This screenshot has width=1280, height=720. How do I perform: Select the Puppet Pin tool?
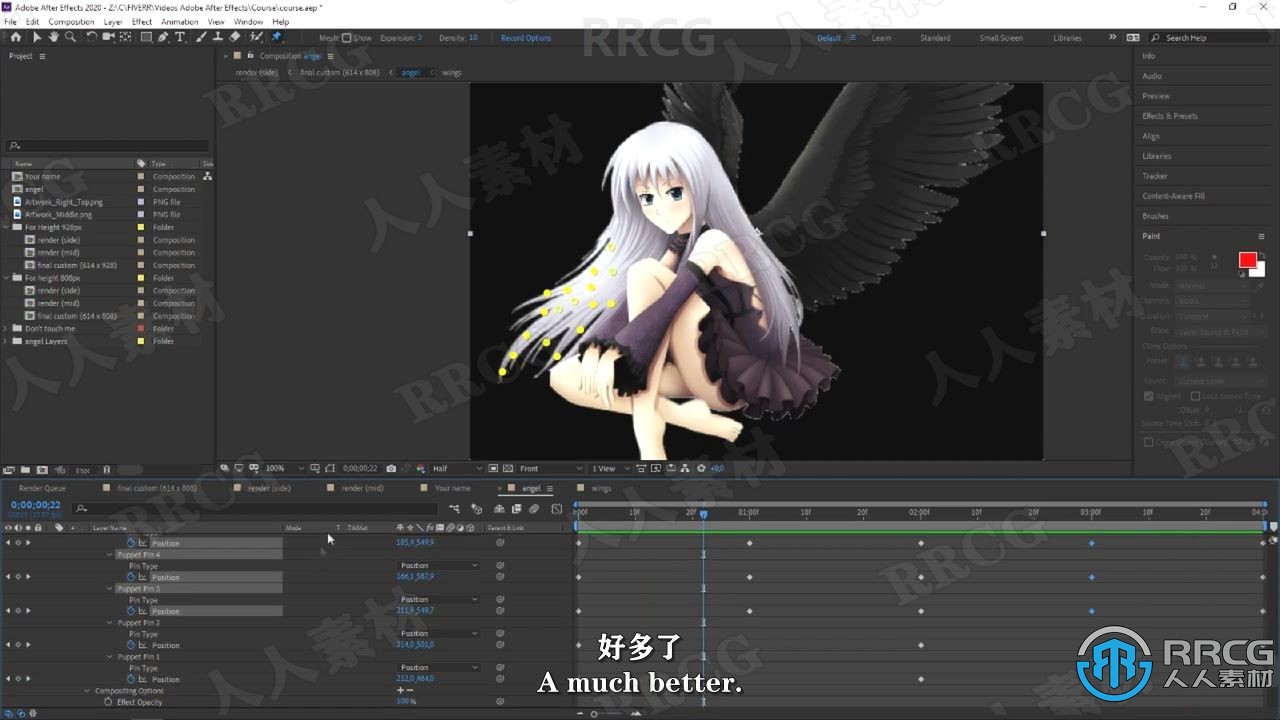[x=276, y=37]
